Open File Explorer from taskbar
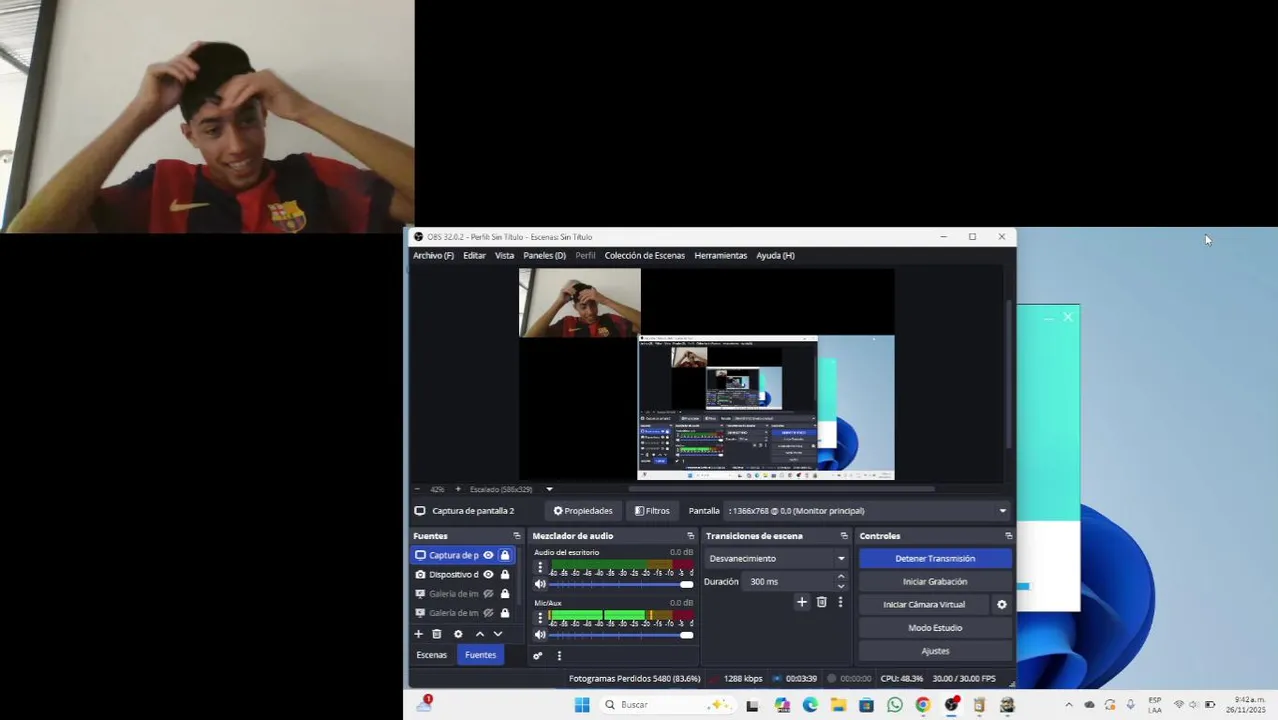 [x=838, y=705]
